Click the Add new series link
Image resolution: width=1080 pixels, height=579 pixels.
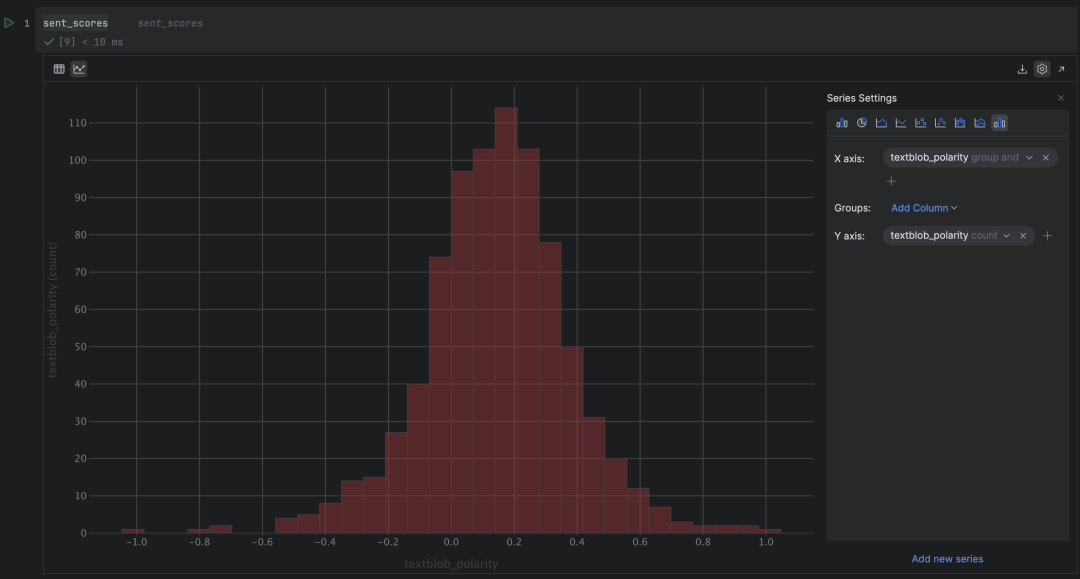tap(947, 559)
